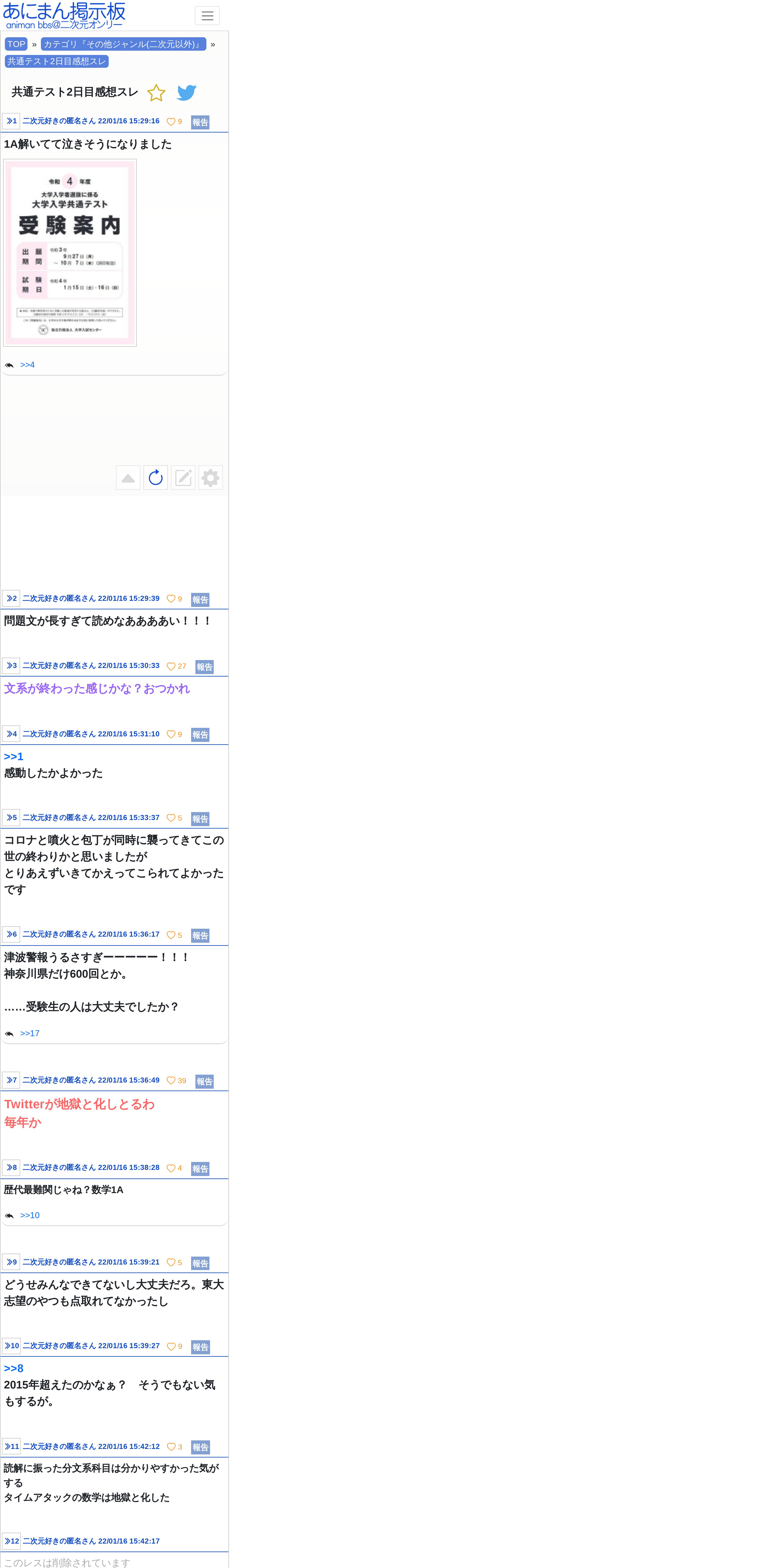This screenshot has height=1568, width=784.
Task: Click post number 4 anchor icon
Action: (11, 734)
